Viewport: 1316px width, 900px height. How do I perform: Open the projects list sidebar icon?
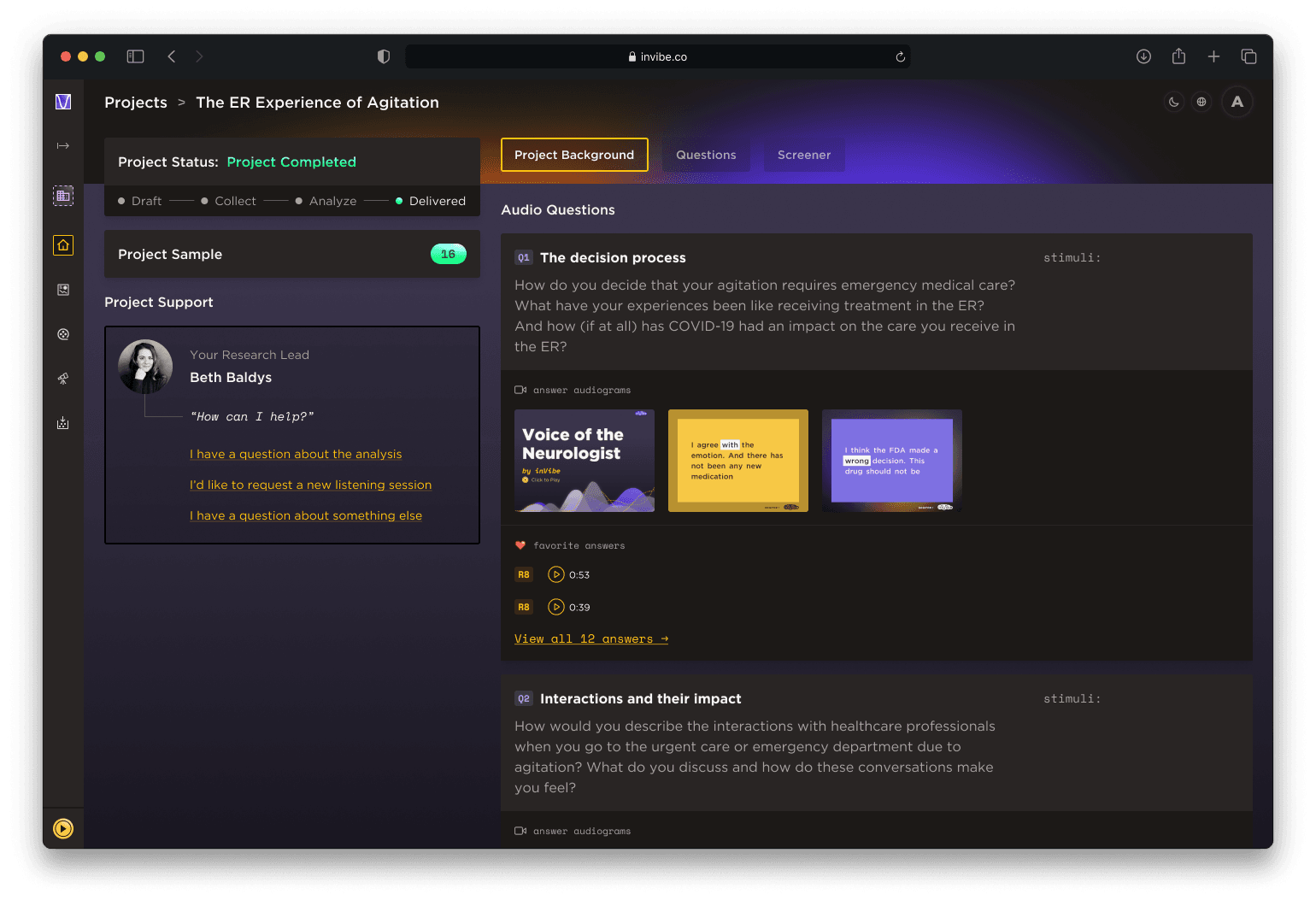(x=63, y=196)
